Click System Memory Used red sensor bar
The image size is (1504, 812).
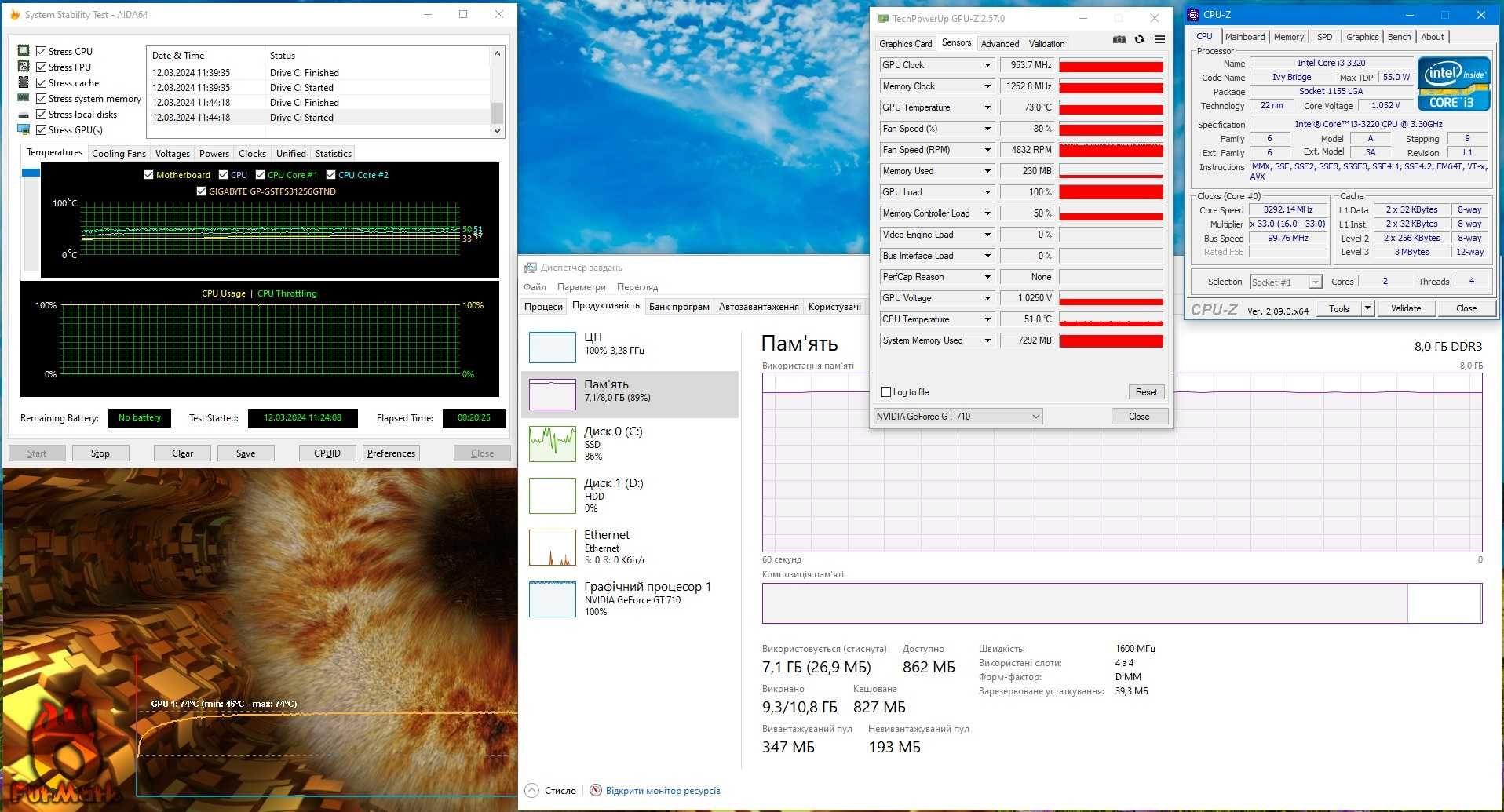point(1112,340)
